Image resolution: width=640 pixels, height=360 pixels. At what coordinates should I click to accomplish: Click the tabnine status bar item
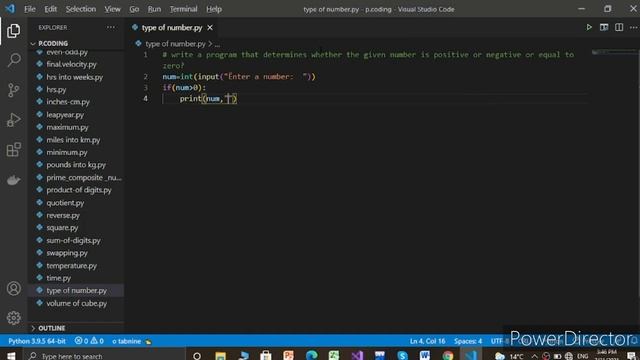point(131,341)
